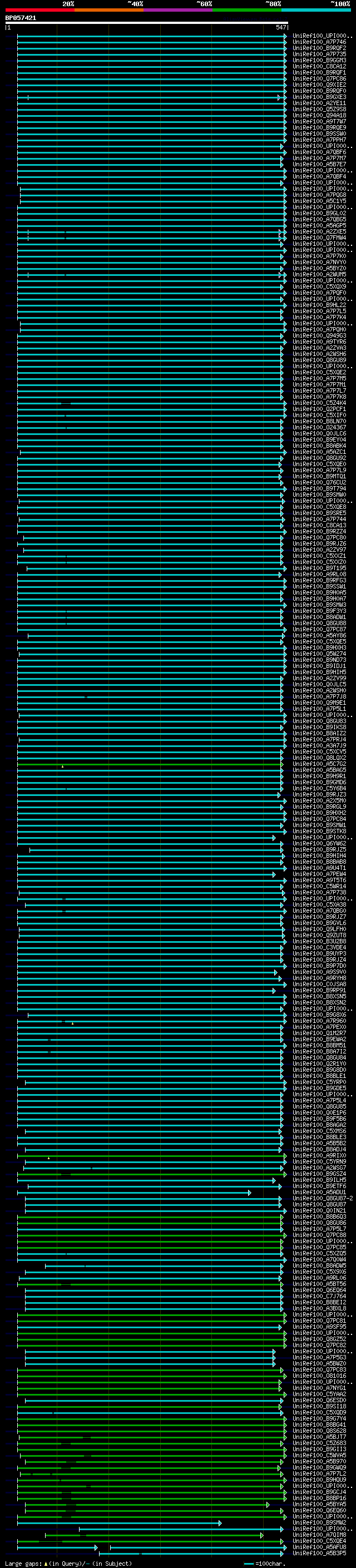Select hit label UniRef100_A7QBF6
Image resolution: width=356 pixels, height=1568 pixels.
(x=319, y=152)
